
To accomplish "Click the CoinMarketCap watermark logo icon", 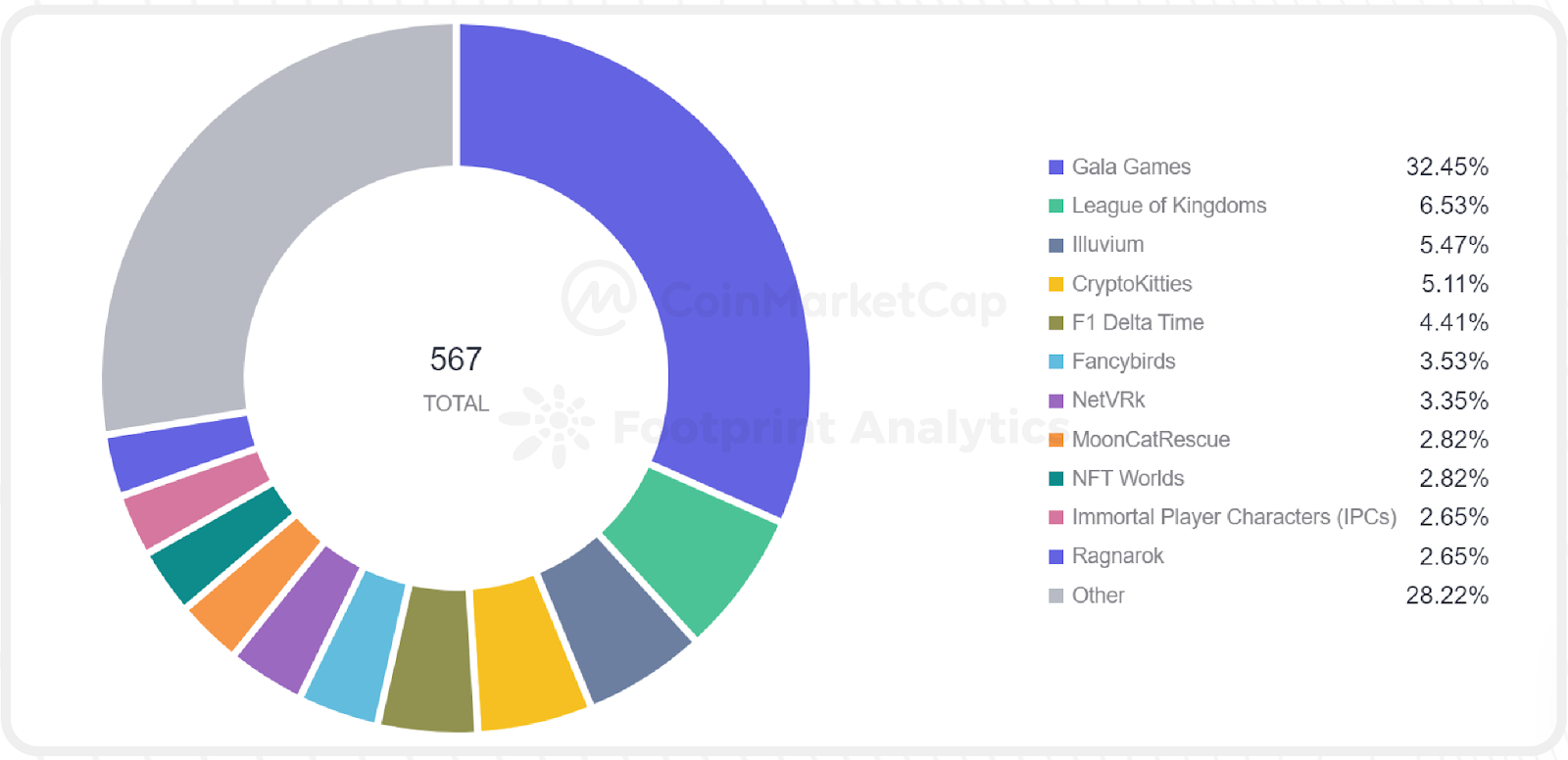I will coord(599,297).
